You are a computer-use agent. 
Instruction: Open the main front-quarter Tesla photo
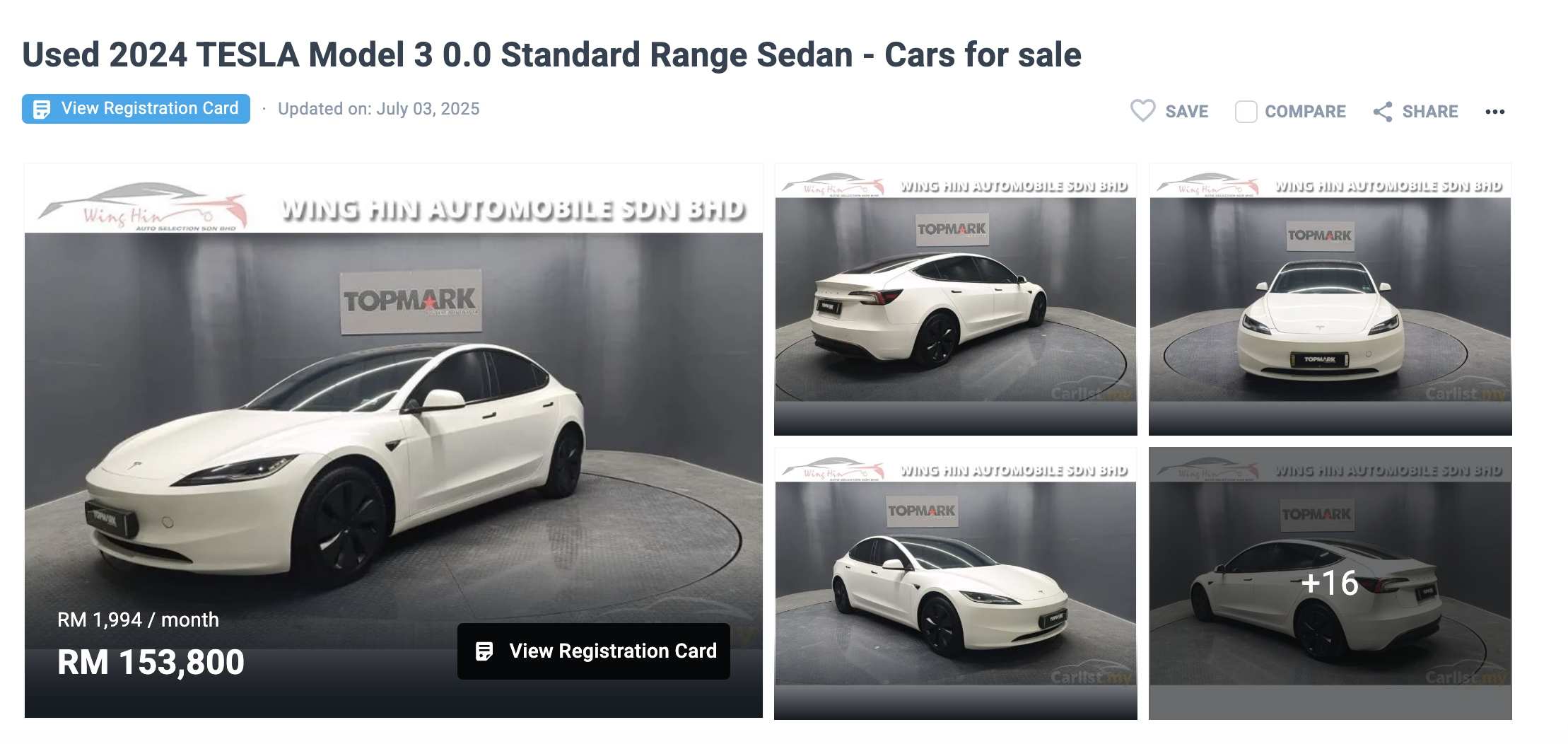click(394, 441)
